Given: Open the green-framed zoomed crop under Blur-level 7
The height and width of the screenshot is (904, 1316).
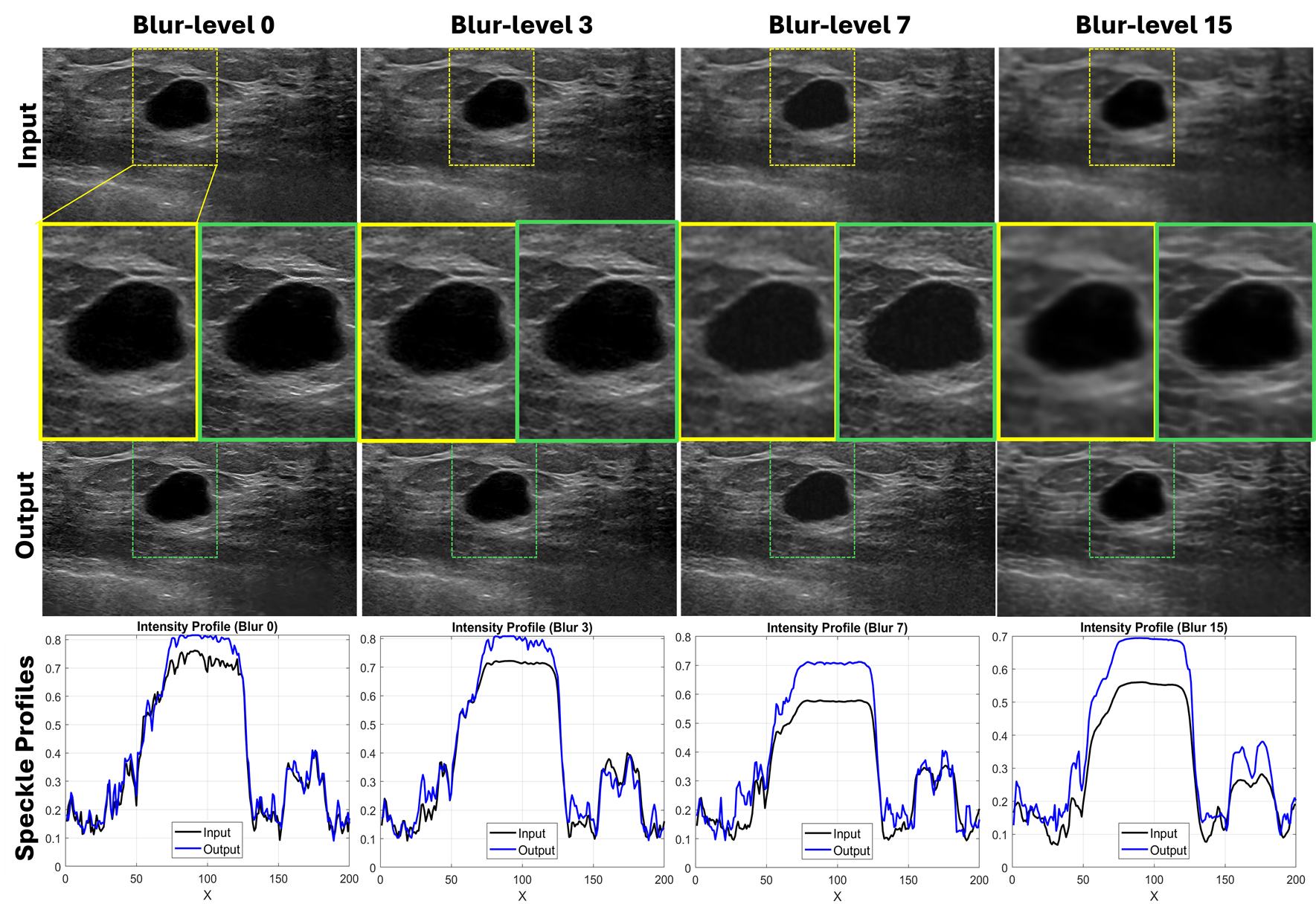Looking at the screenshot, I should [x=917, y=331].
